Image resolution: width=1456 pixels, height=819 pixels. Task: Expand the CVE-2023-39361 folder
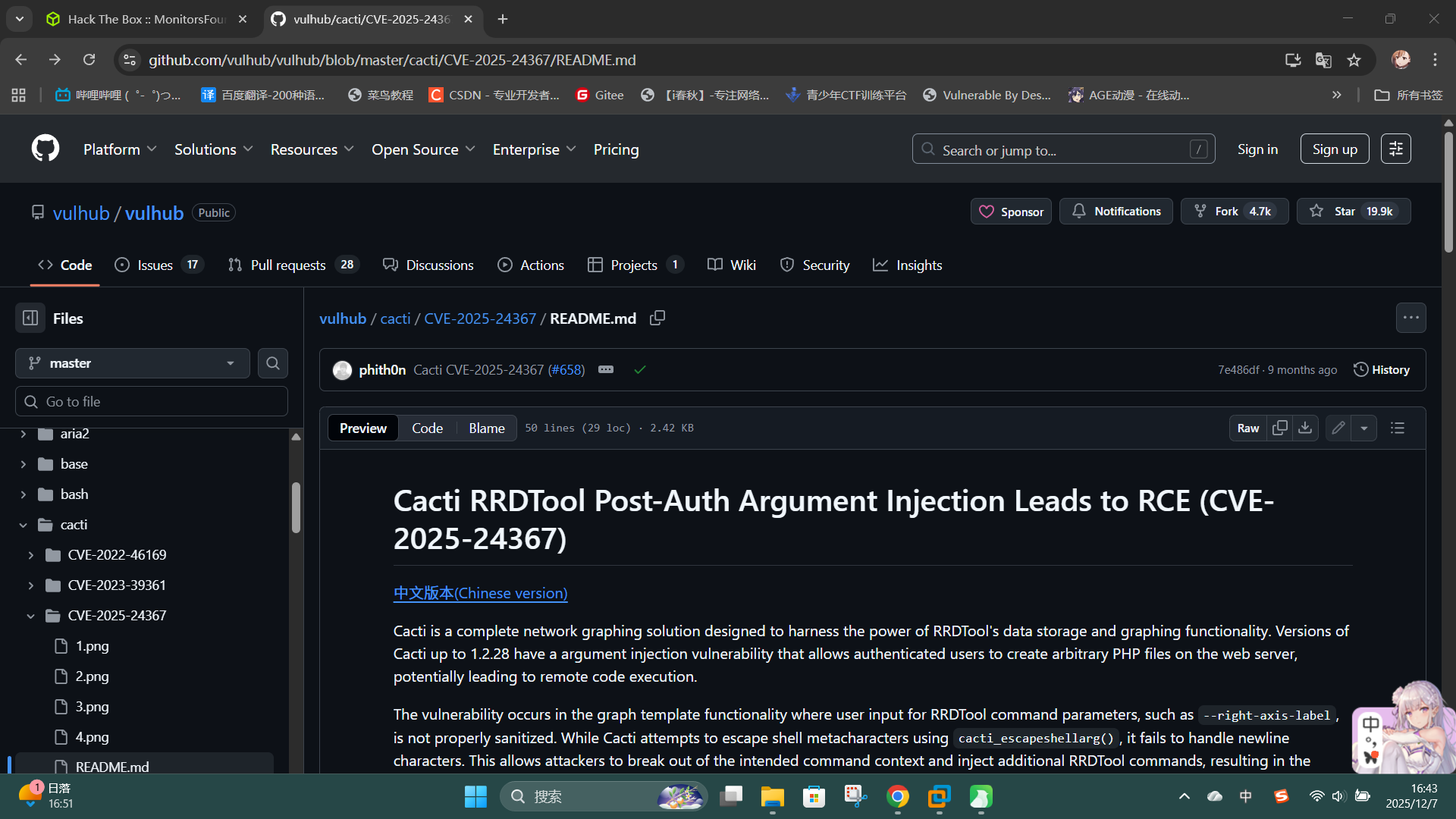tap(31, 585)
